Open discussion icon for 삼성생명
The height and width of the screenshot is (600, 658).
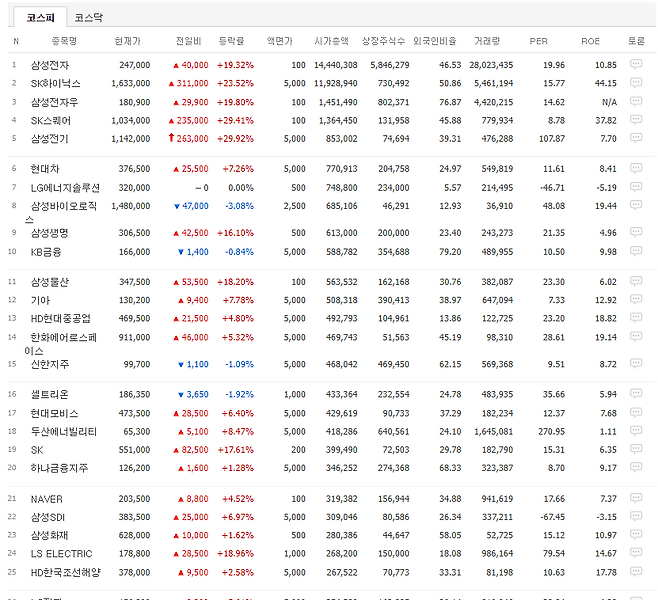pyautogui.click(x=636, y=232)
